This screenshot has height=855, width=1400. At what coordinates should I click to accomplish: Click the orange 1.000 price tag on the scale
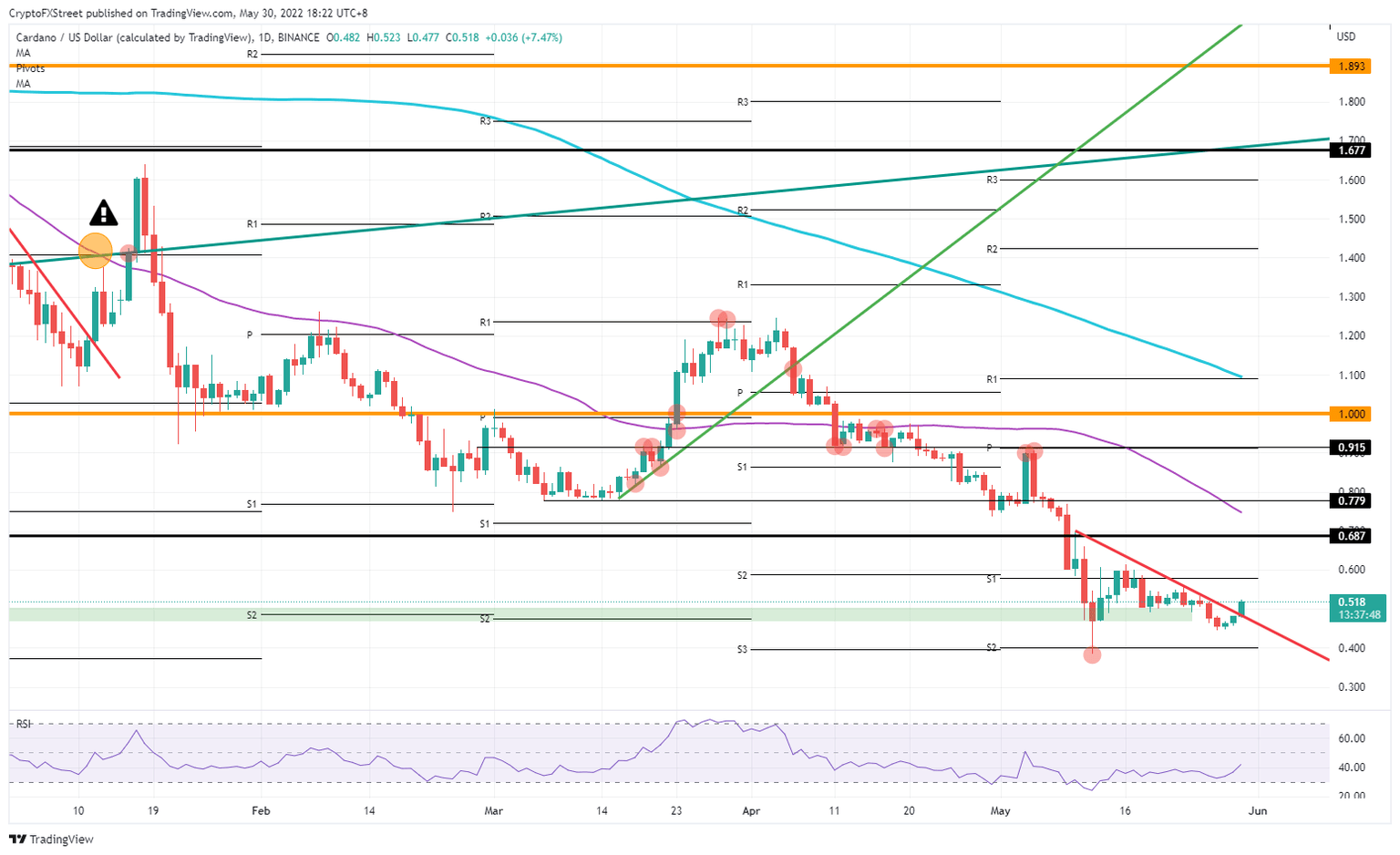[x=1351, y=414]
